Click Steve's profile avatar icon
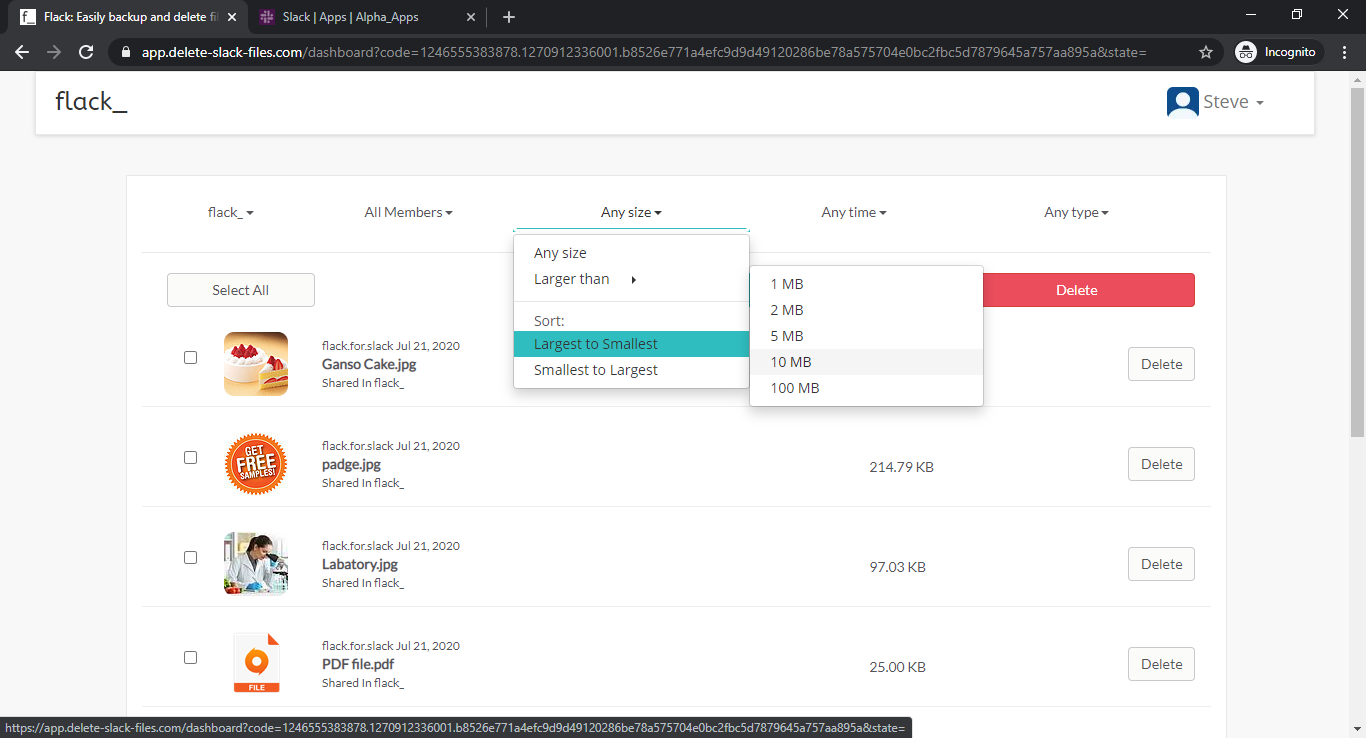The image size is (1366, 738). point(1183,102)
